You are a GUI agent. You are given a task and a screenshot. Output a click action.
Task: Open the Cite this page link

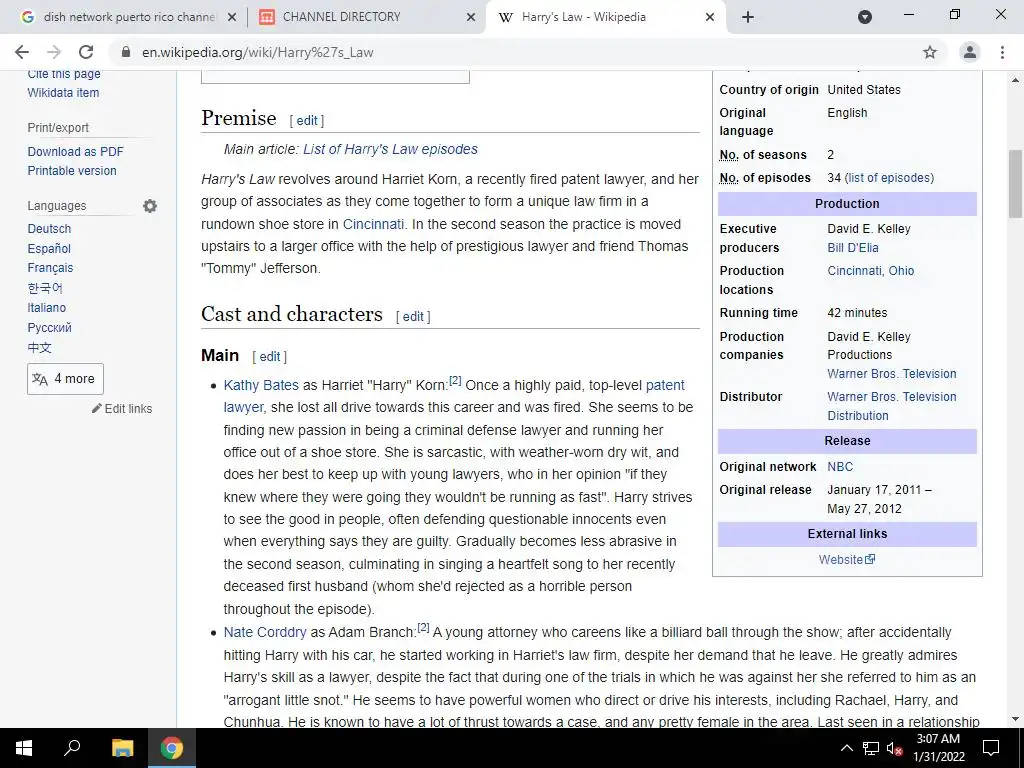pyautogui.click(x=64, y=74)
